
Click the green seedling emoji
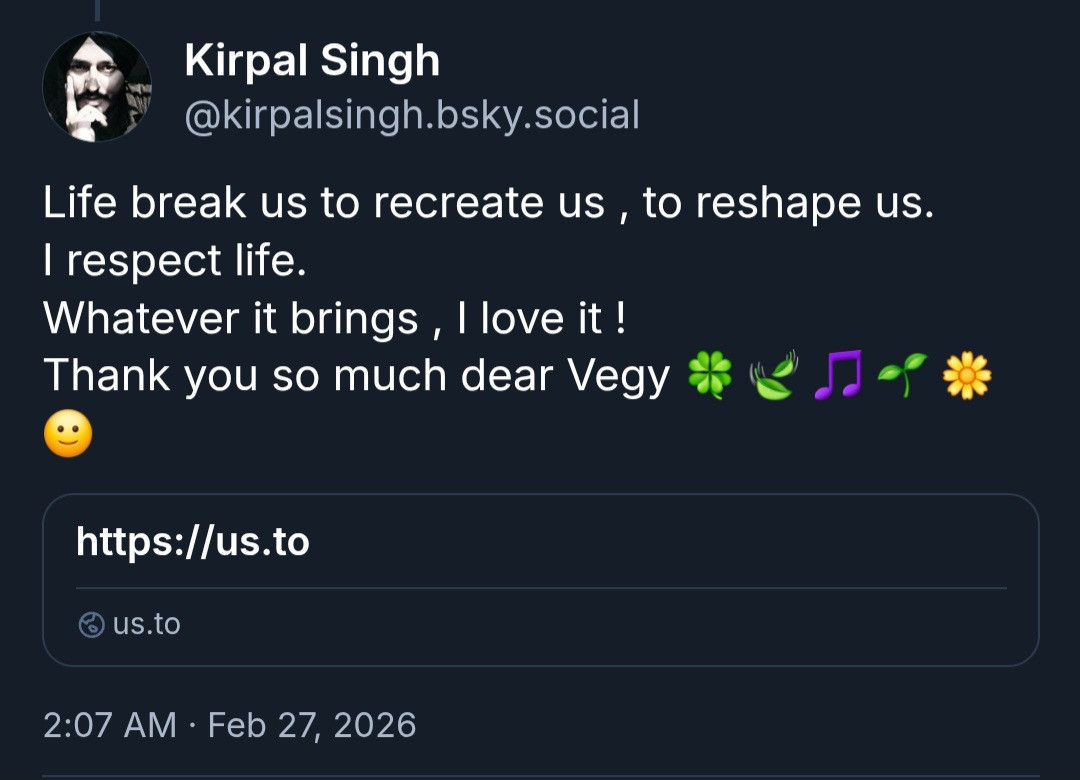899,377
